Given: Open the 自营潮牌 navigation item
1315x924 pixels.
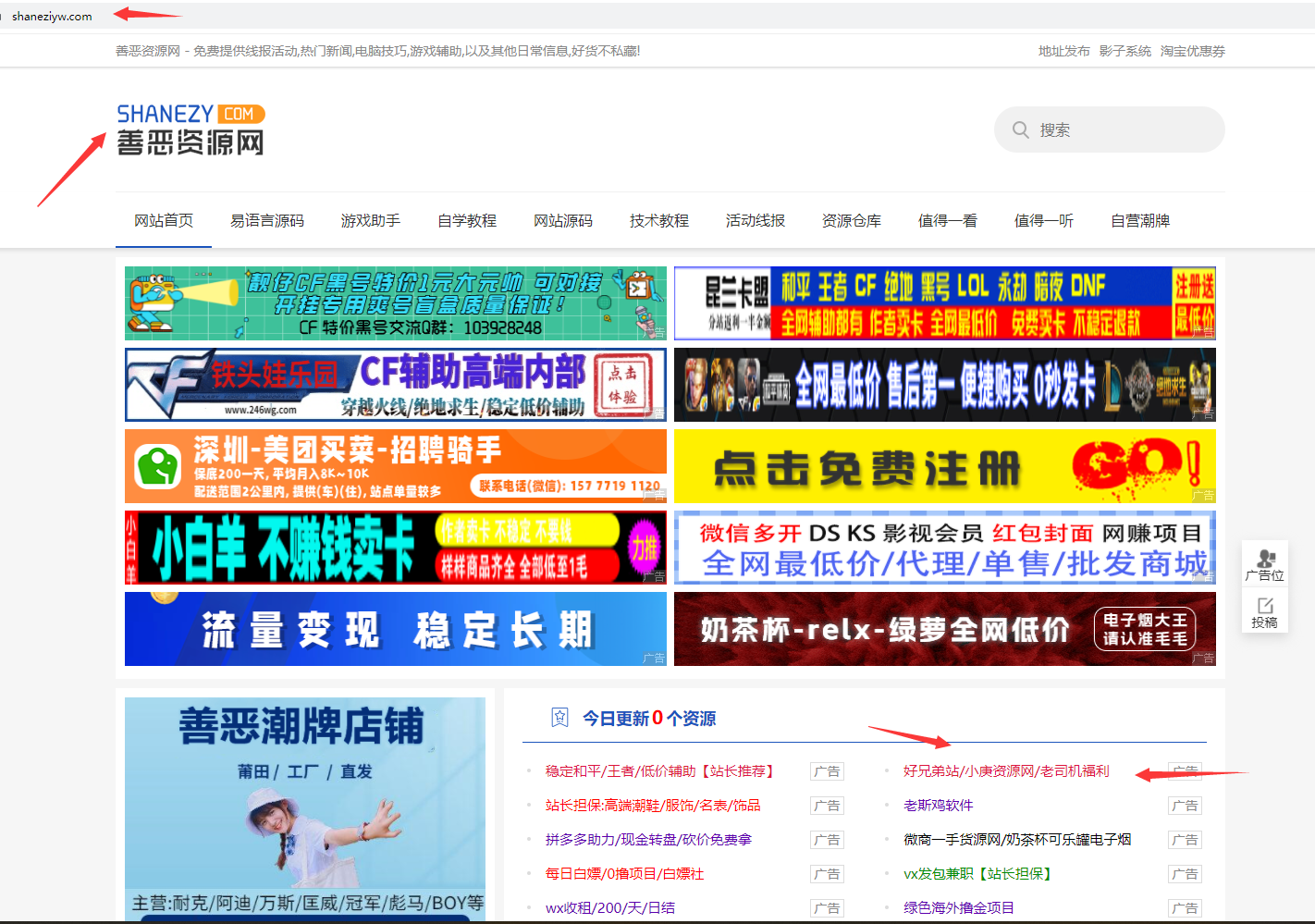Looking at the screenshot, I should pyautogui.click(x=1140, y=221).
